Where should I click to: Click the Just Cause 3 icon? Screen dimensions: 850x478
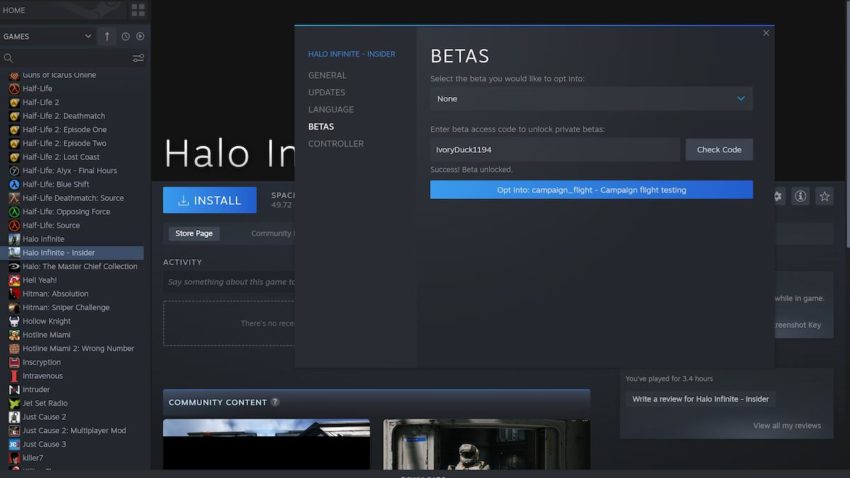(14, 444)
